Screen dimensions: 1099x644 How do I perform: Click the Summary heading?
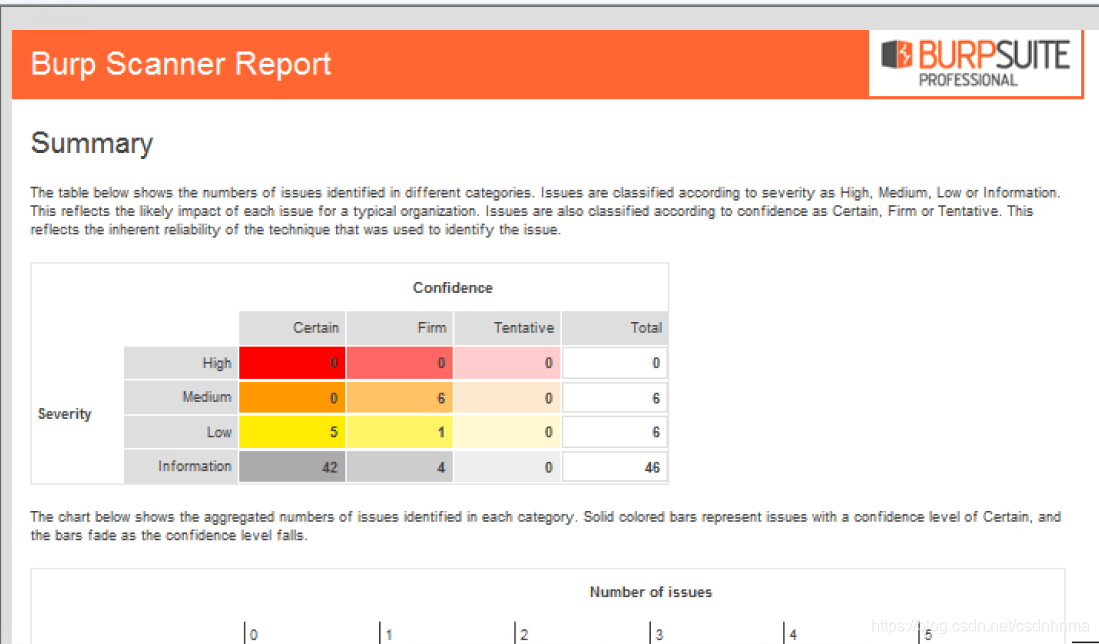(92, 144)
